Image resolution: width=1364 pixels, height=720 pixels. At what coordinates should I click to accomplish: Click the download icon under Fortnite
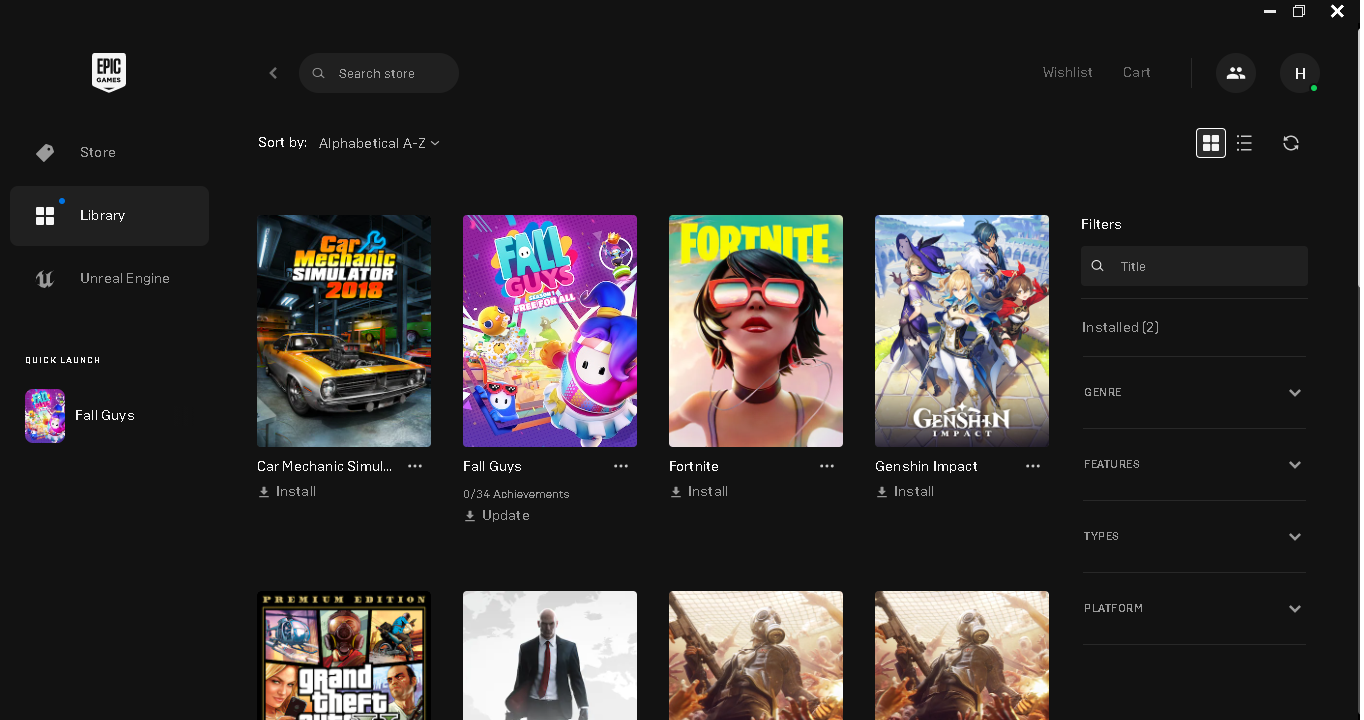(x=676, y=492)
